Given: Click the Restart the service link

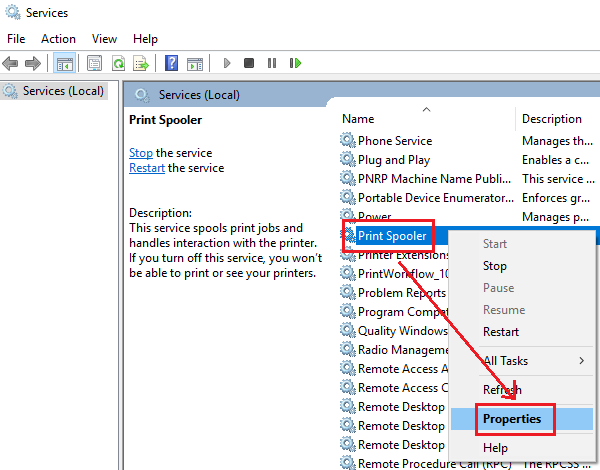Looking at the screenshot, I should (147, 168).
